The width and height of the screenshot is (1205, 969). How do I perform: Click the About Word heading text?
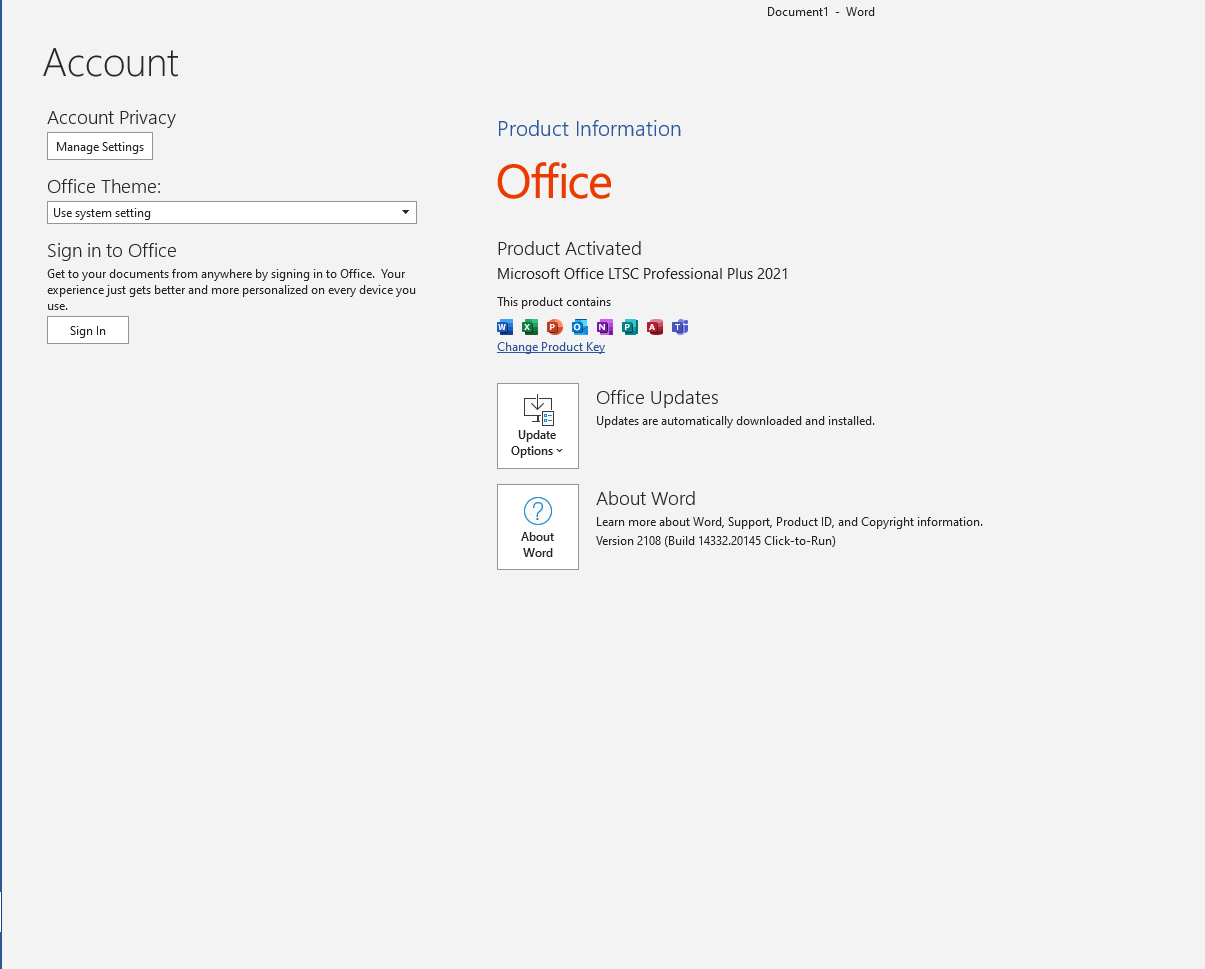[x=646, y=499]
